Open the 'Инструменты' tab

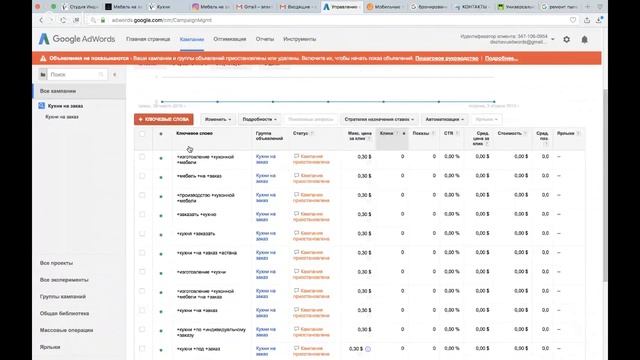300,39
